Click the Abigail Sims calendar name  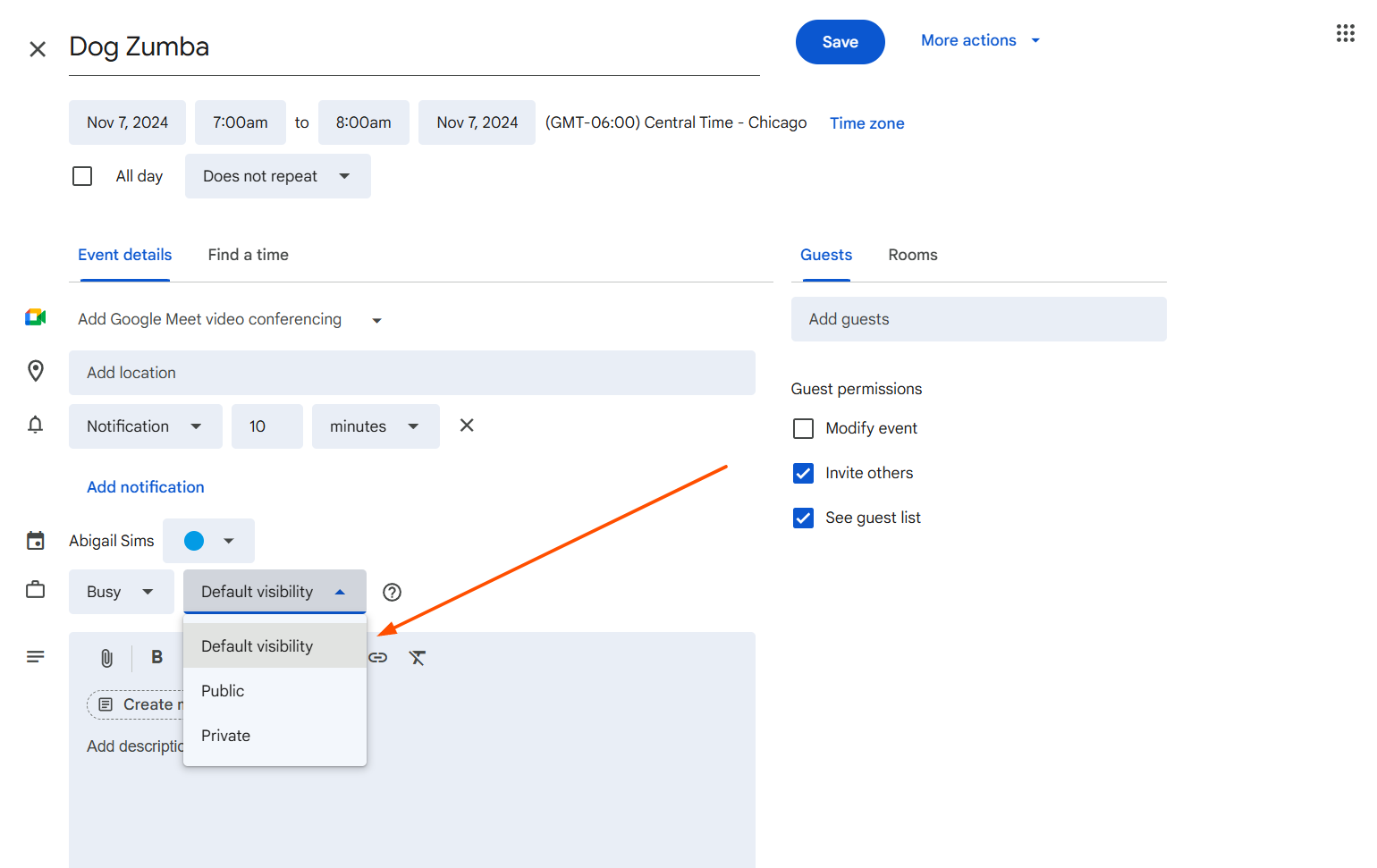[112, 541]
